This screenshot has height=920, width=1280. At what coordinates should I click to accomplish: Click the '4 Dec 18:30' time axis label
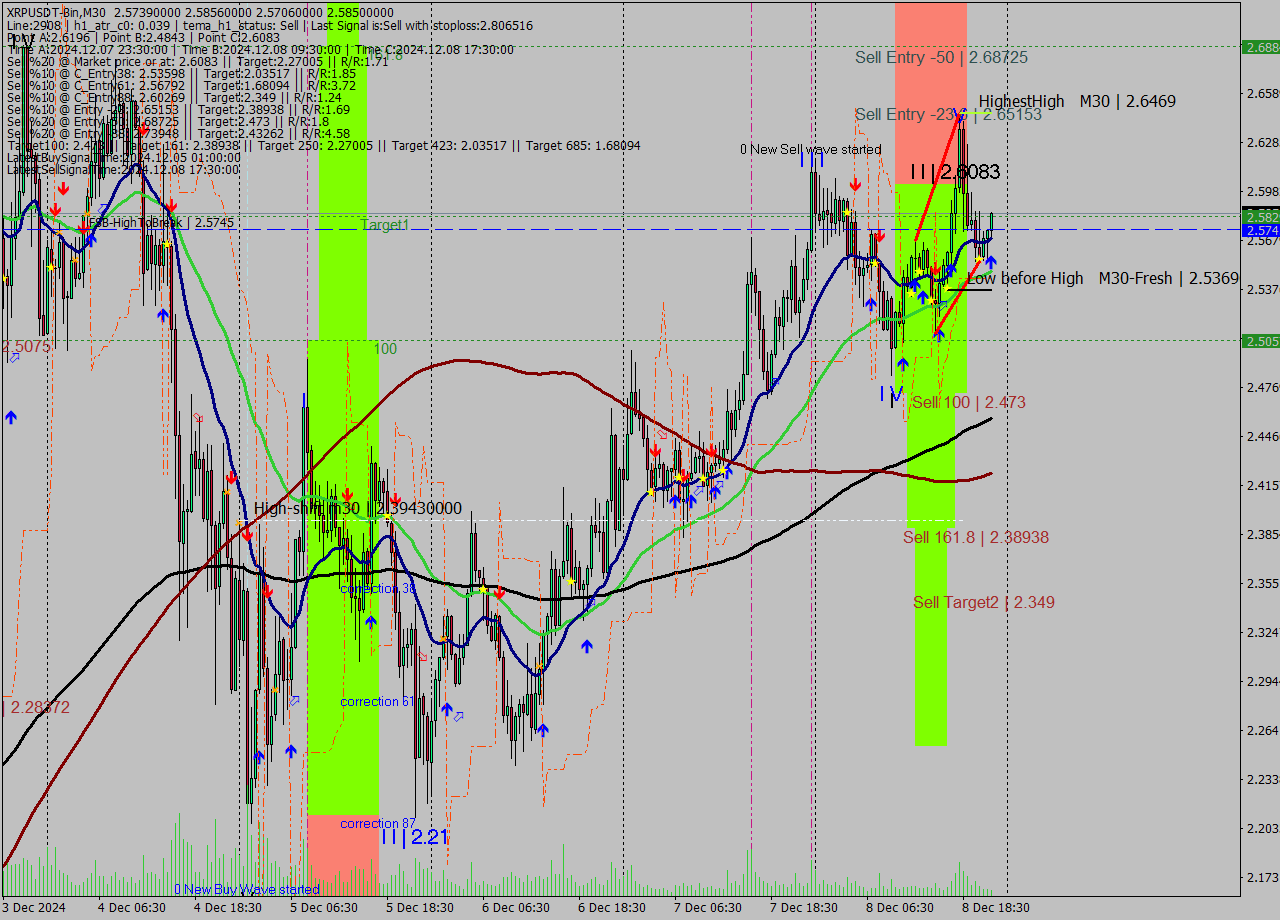pyautogui.click(x=229, y=908)
